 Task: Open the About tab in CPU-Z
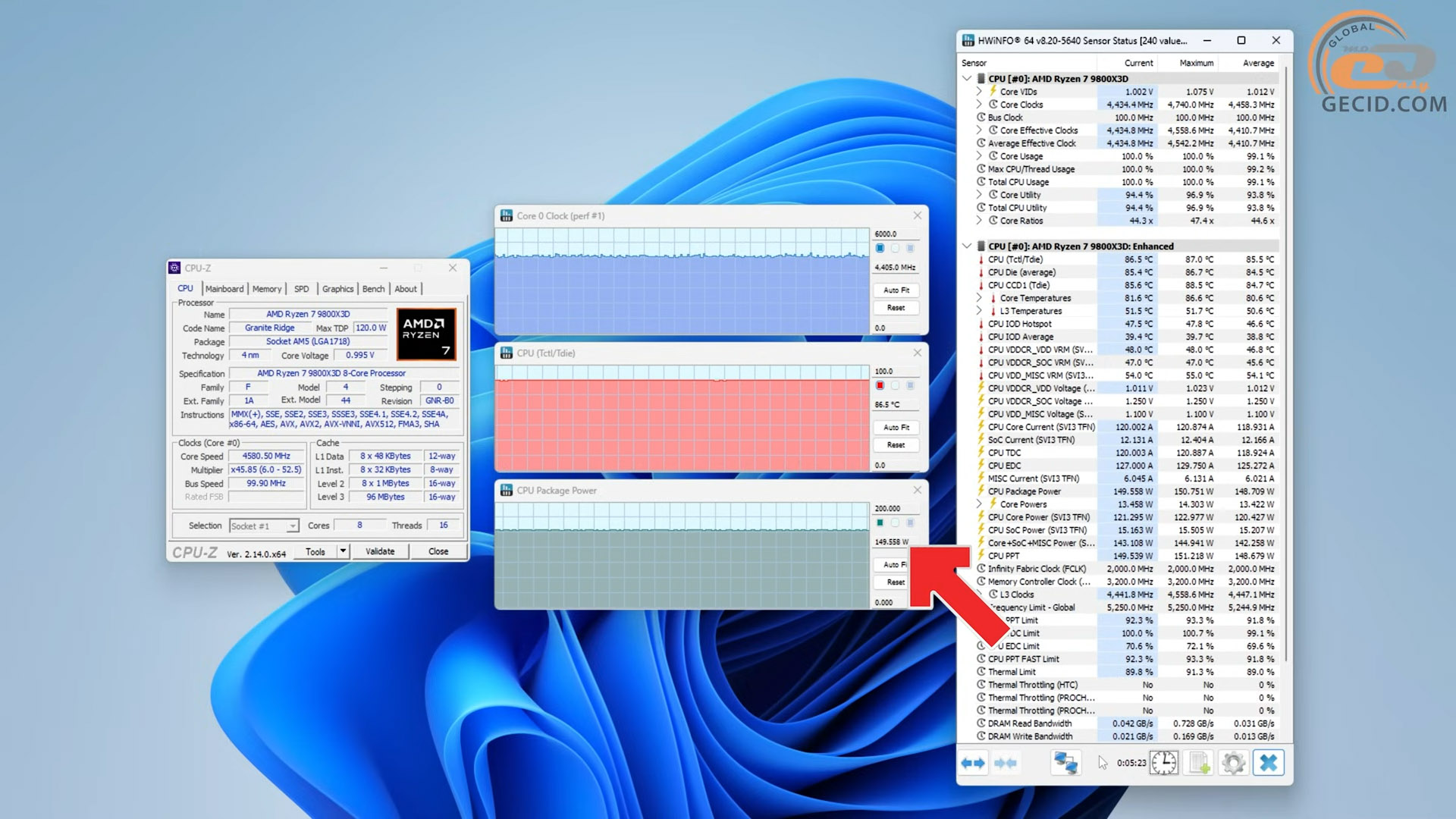point(406,289)
